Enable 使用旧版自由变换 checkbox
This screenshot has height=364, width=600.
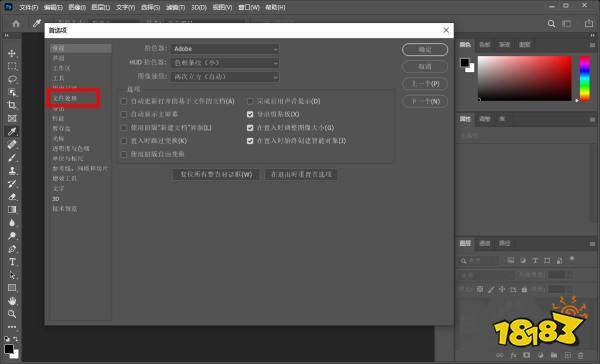point(124,154)
